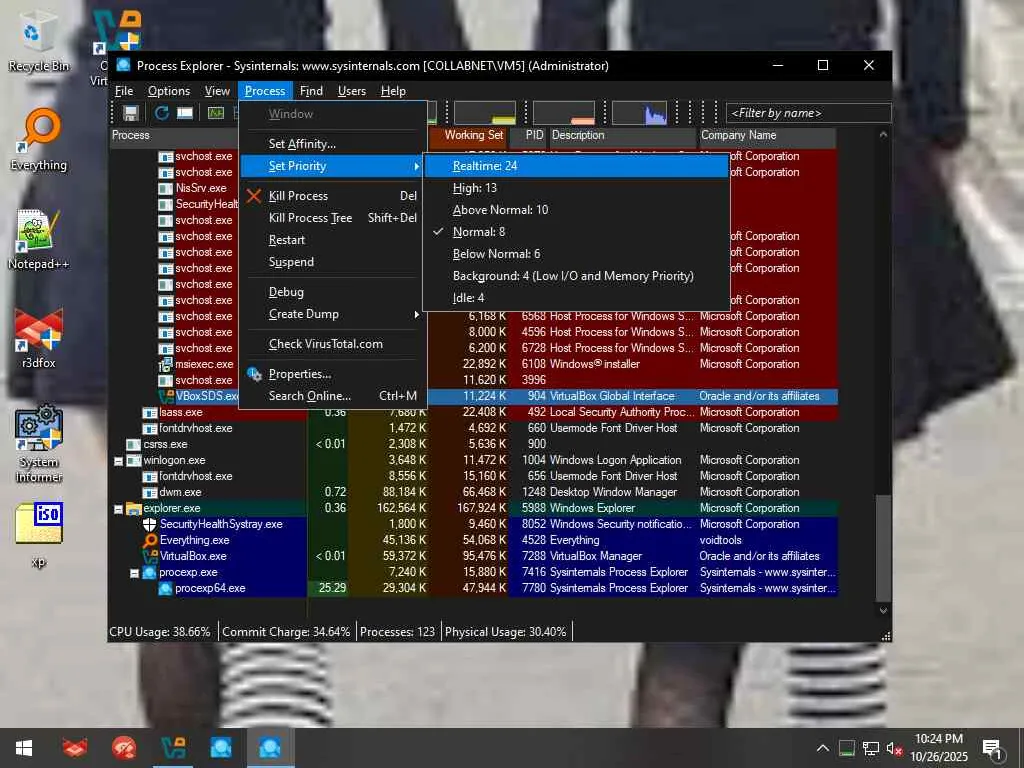Click the SecurityHealthSystray.exe shield icon
This screenshot has width=1024, height=768.
(150, 524)
